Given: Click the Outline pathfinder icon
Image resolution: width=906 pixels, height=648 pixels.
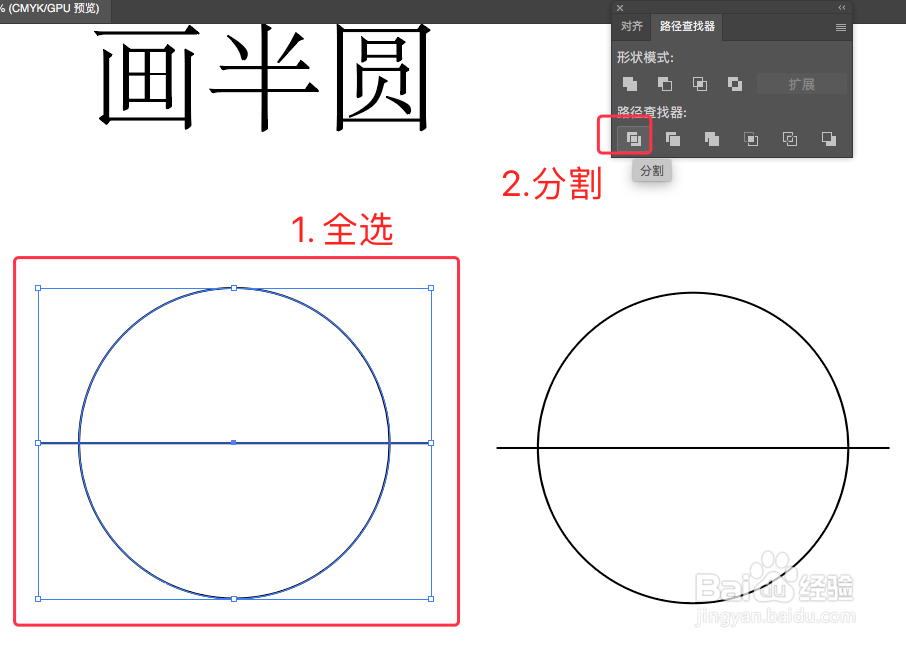Looking at the screenshot, I should (x=790, y=139).
